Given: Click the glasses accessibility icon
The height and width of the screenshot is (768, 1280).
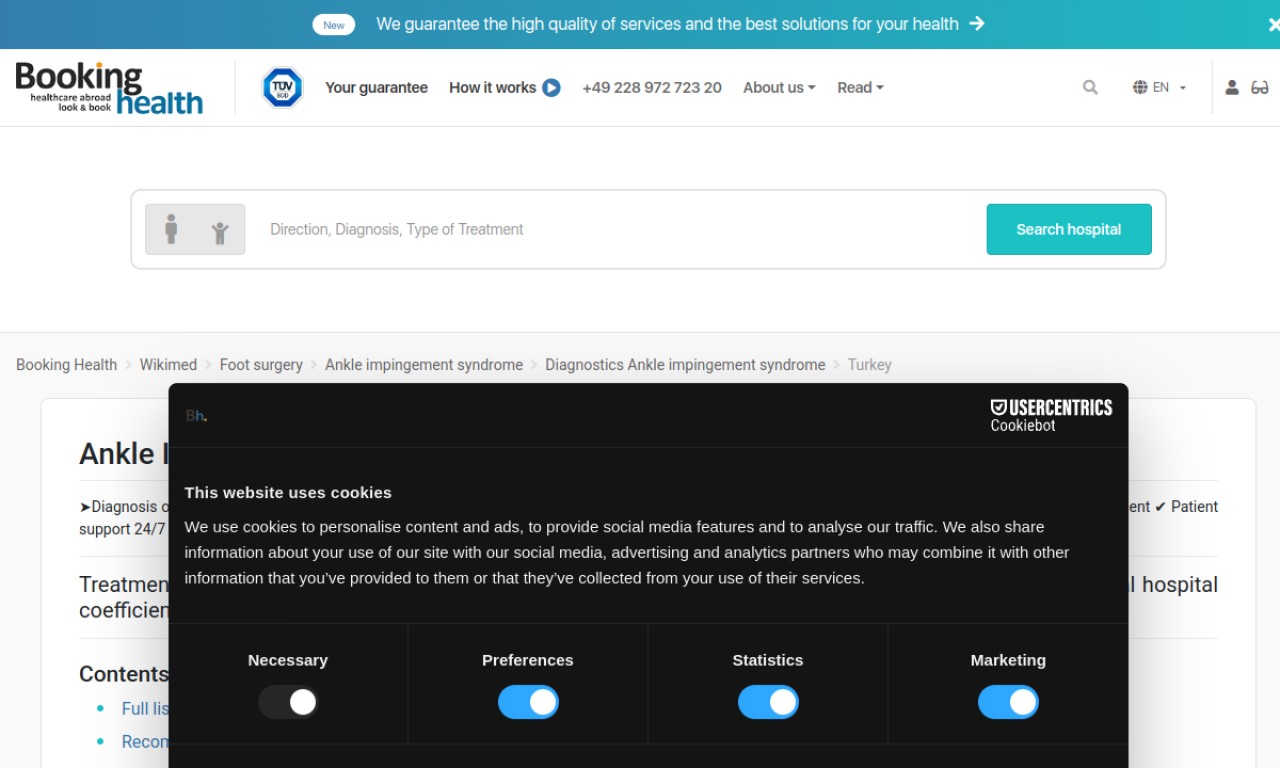Looking at the screenshot, I should 1260,88.
